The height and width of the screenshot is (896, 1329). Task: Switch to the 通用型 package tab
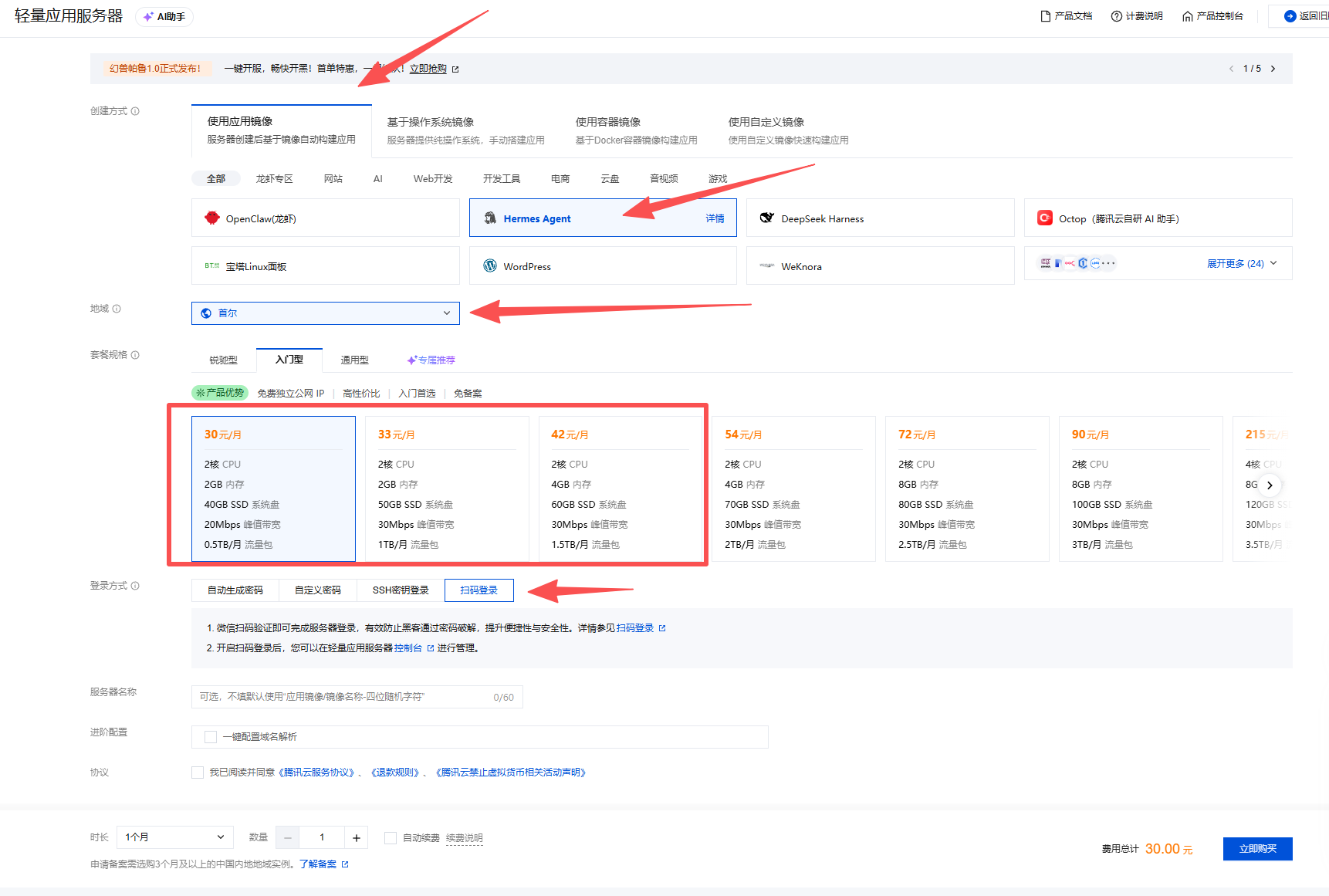point(355,360)
